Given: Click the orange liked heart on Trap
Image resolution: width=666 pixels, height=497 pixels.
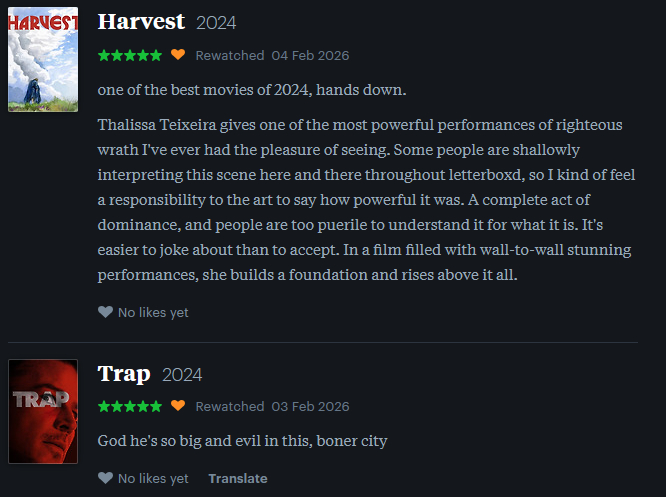Looking at the screenshot, I should point(178,406).
